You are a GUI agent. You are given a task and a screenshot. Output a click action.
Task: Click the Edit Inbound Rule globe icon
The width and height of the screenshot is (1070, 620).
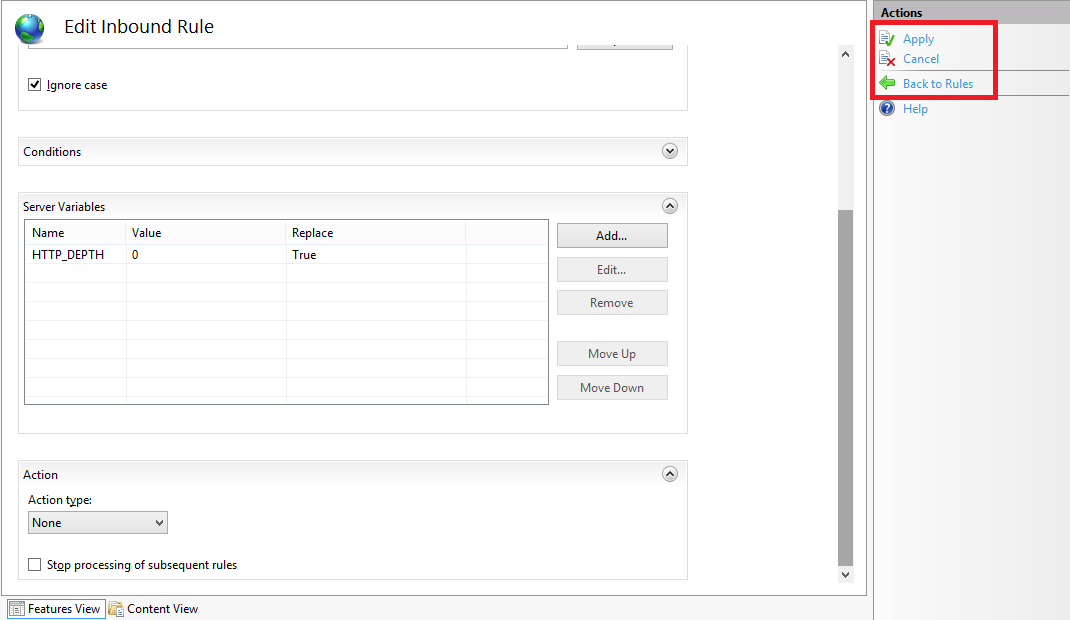pyautogui.click(x=30, y=28)
